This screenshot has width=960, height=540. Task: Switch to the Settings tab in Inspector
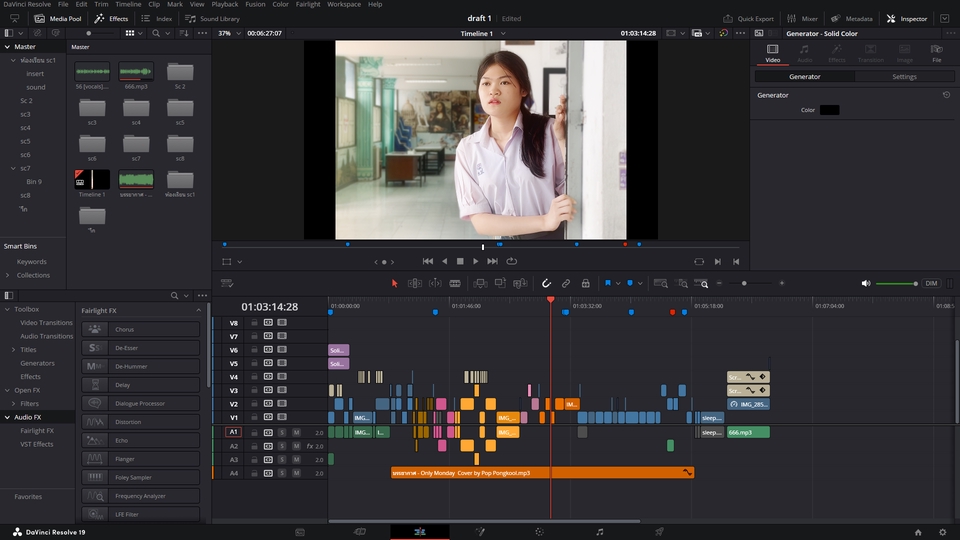(903, 76)
